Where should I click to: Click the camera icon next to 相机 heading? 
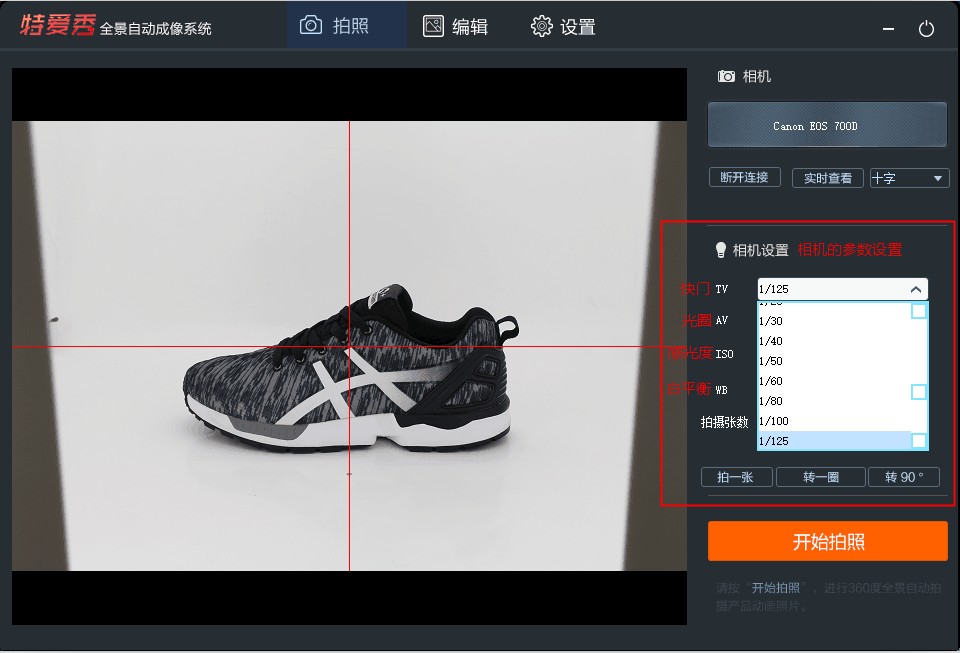(726, 76)
